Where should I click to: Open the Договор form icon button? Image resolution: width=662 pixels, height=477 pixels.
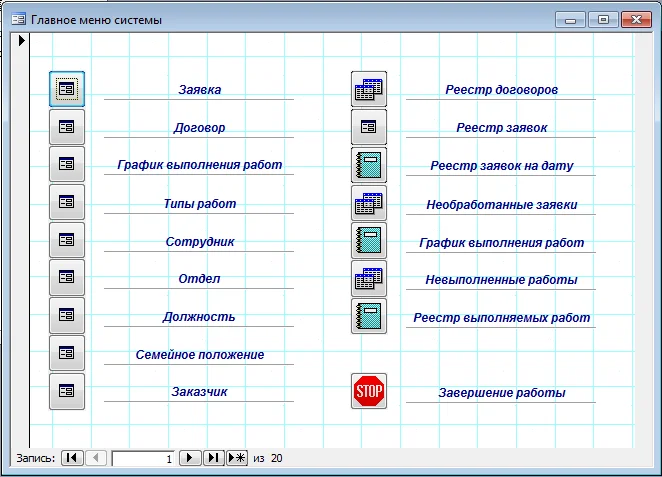[67, 127]
